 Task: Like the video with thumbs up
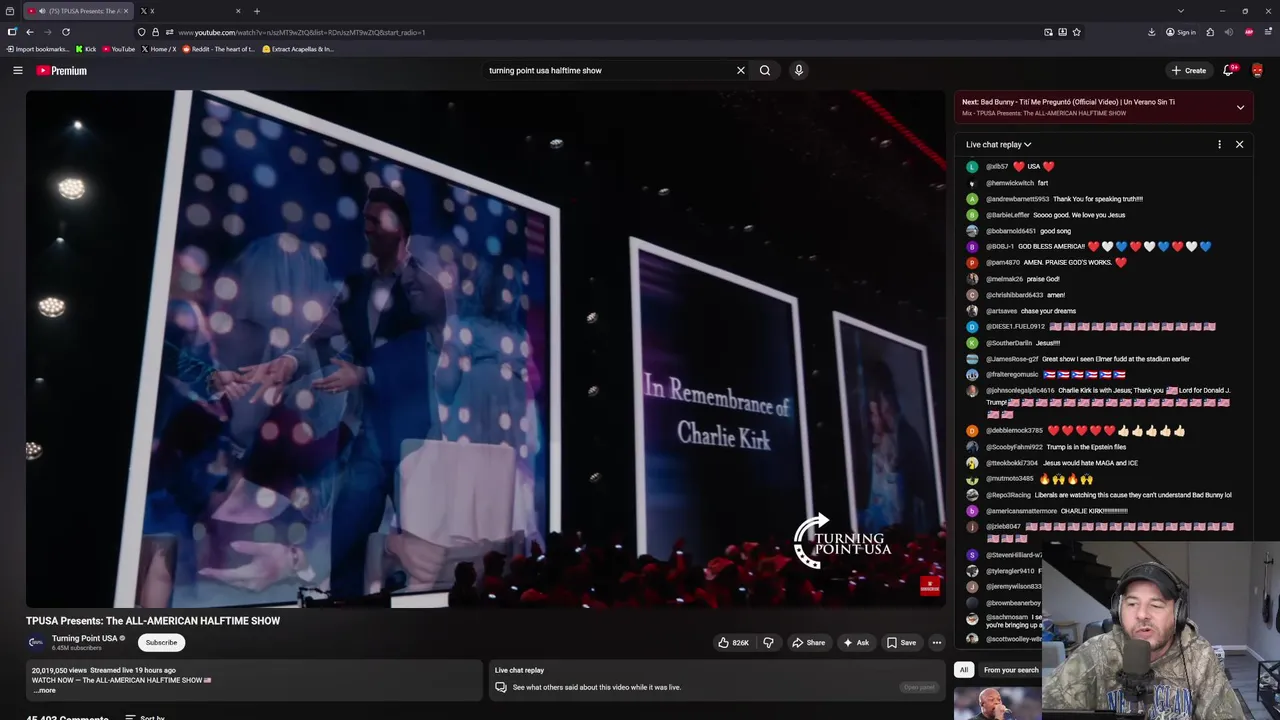tap(733, 643)
